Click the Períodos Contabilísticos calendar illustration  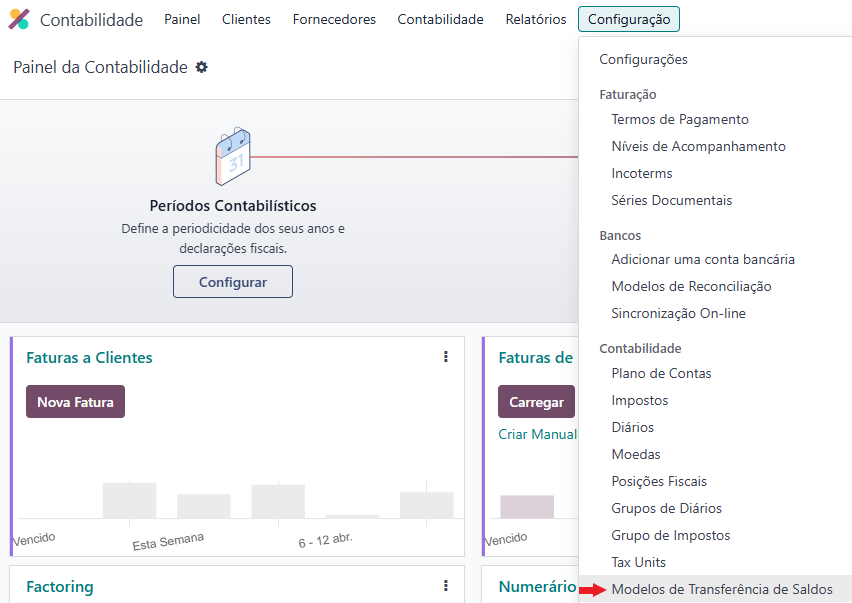point(233,156)
